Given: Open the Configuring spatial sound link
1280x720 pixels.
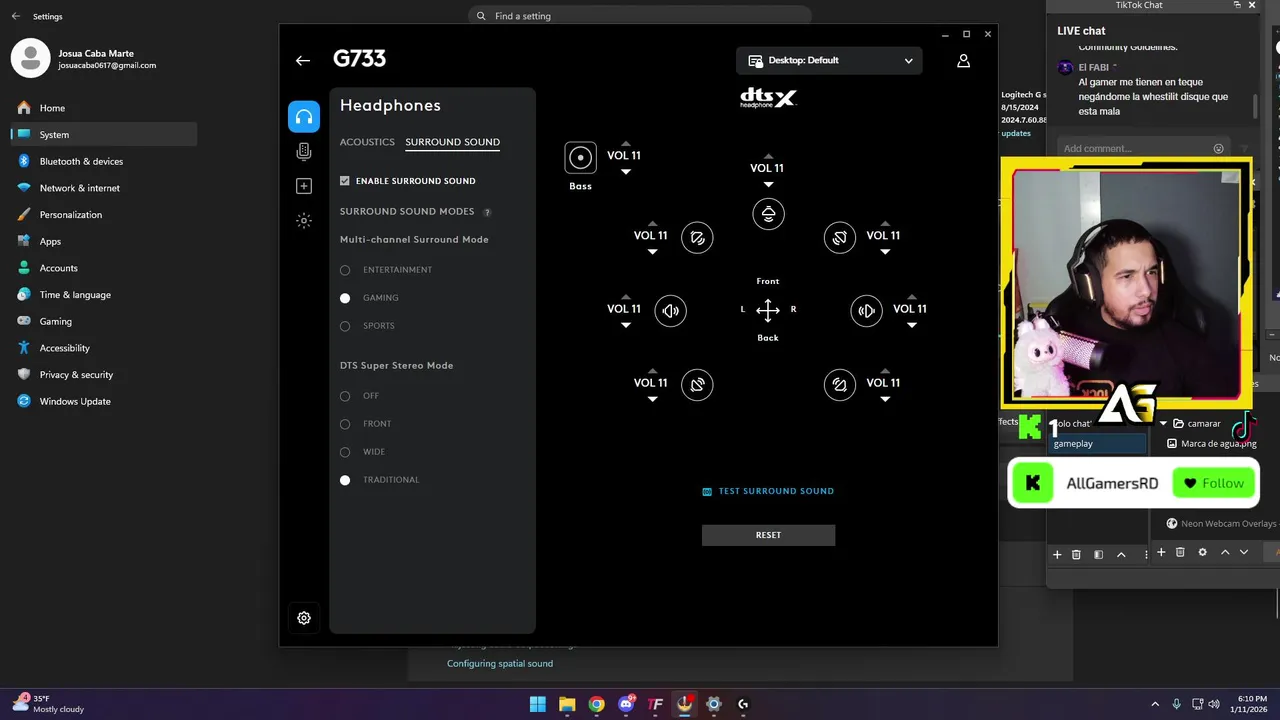Looking at the screenshot, I should click(x=500, y=664).
